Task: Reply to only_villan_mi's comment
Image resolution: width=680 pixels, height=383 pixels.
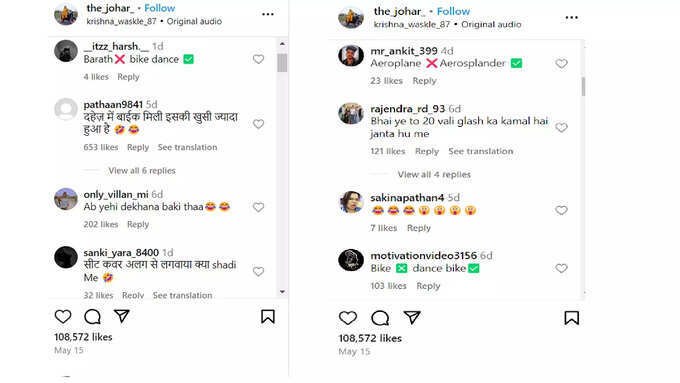Action: [x=138, y=224]
